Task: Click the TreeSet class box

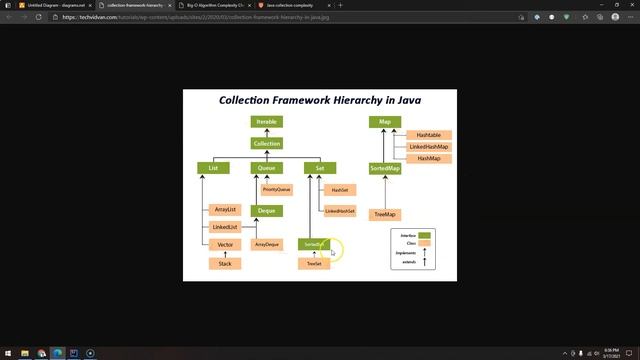Action: 314,264
